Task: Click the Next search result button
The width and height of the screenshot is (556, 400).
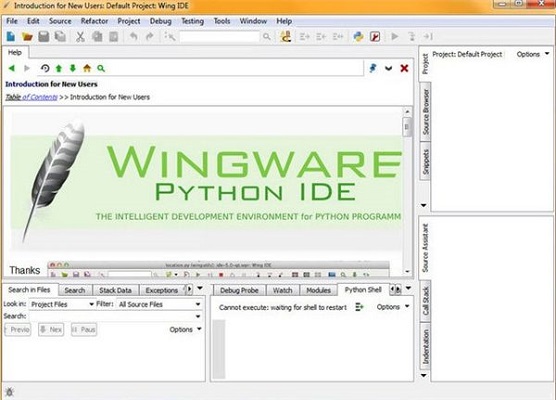Action: [51, 330]
